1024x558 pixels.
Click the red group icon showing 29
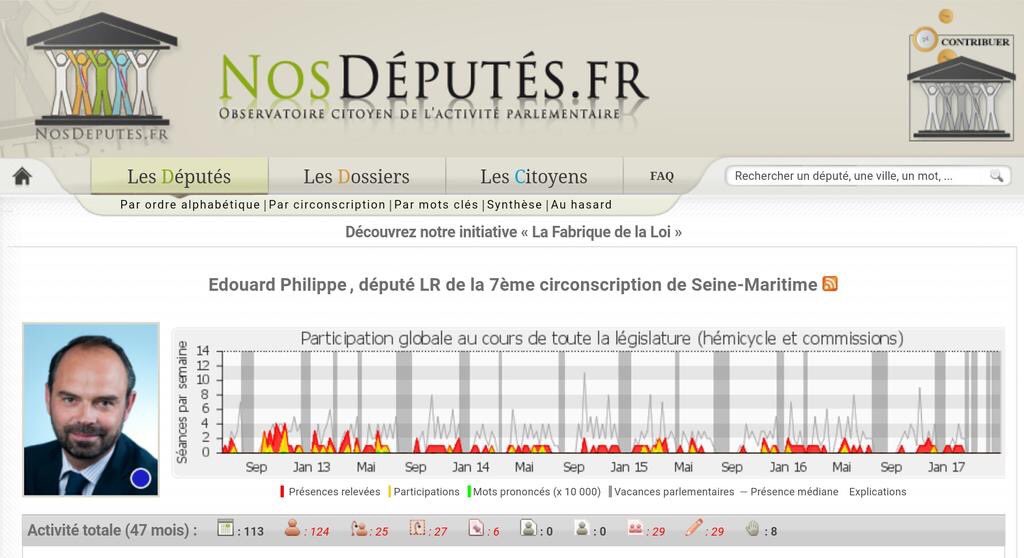pos(635,527)
